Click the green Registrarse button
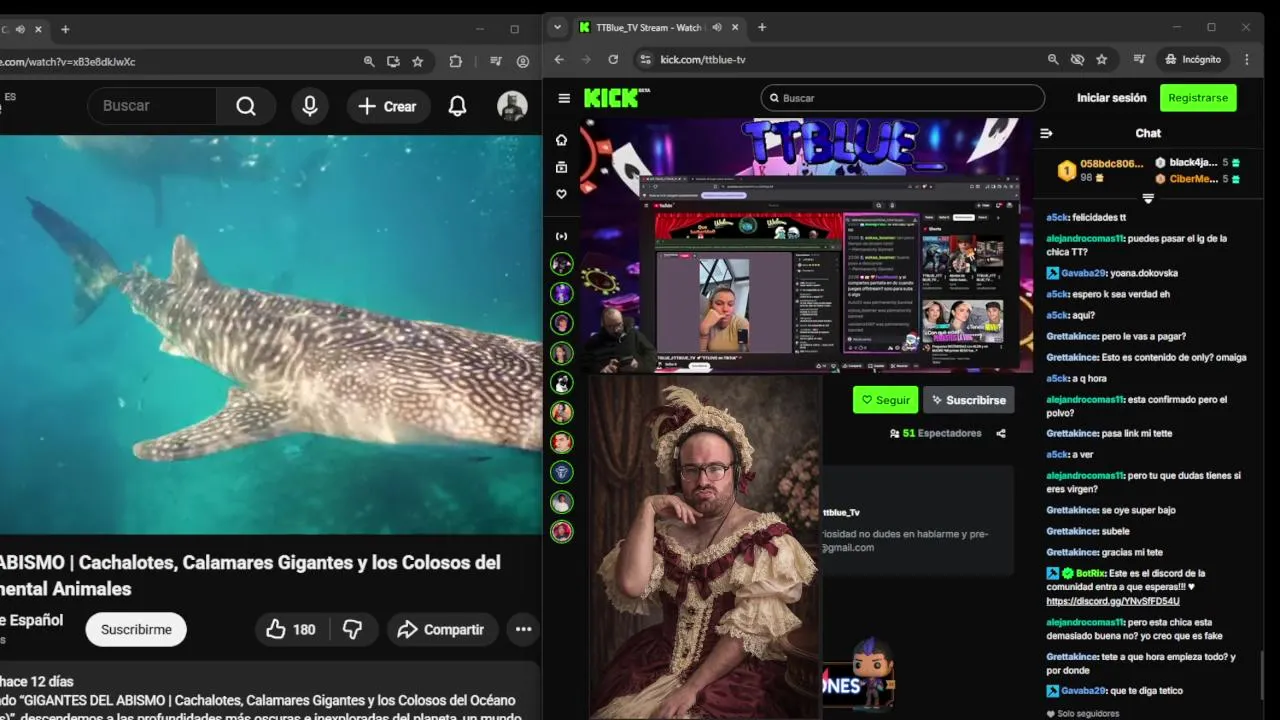The height and width of the screenshot is (720, 1280). [x=1198, y=98]
